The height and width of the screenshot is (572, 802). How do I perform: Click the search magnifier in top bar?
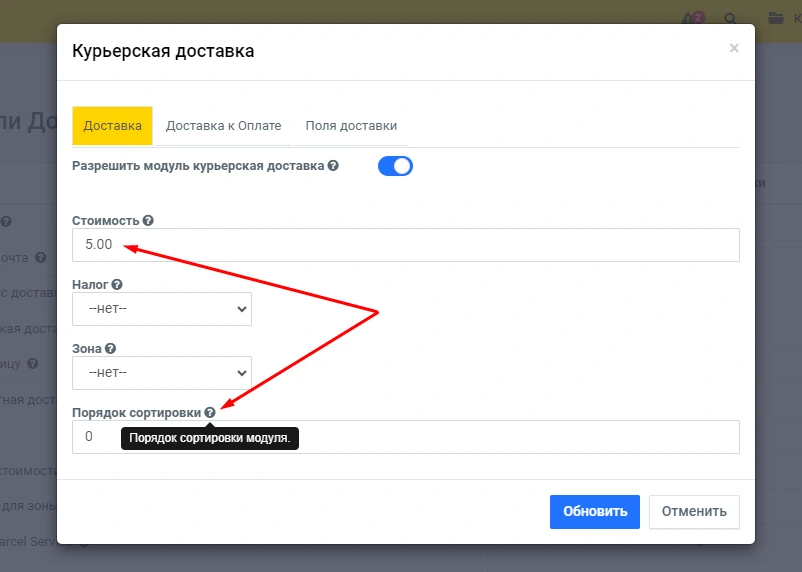pos(730,18)
